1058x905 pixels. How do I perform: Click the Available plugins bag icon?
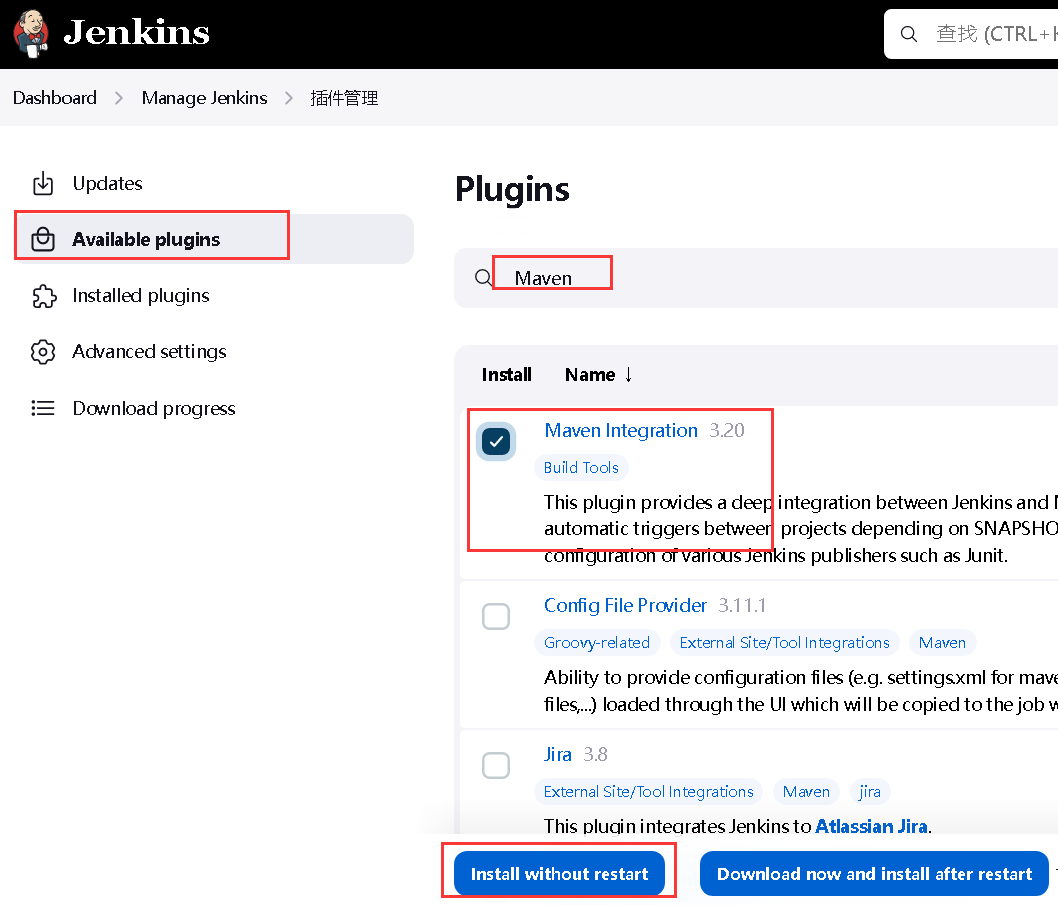click(43, 239)
